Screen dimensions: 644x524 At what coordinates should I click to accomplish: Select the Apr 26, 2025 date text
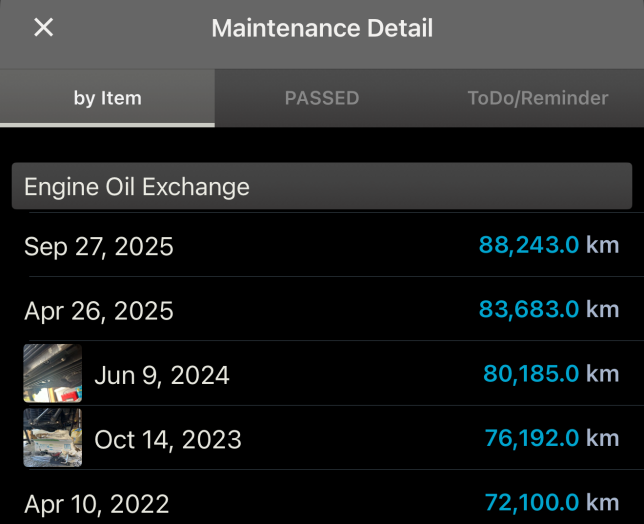pyautogui.click(x=99, y=311)
